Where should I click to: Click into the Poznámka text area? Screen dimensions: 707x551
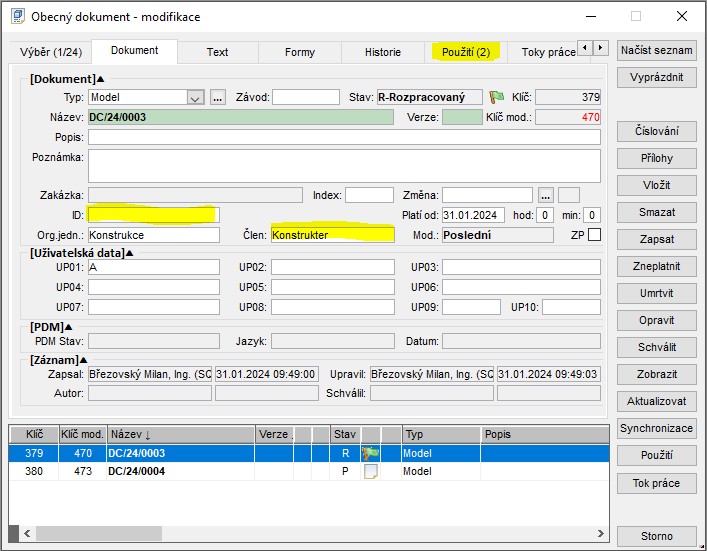[x=344, y=166]
